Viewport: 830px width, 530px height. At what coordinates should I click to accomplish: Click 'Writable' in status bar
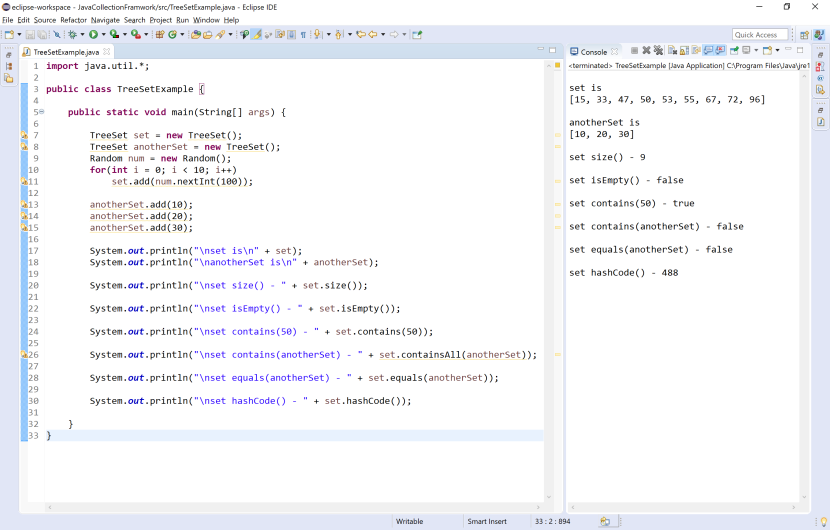409,522
